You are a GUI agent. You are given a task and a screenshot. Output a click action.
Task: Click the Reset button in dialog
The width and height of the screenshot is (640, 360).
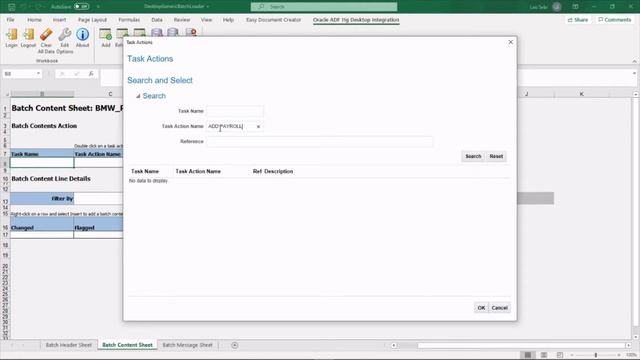(496, 156)
